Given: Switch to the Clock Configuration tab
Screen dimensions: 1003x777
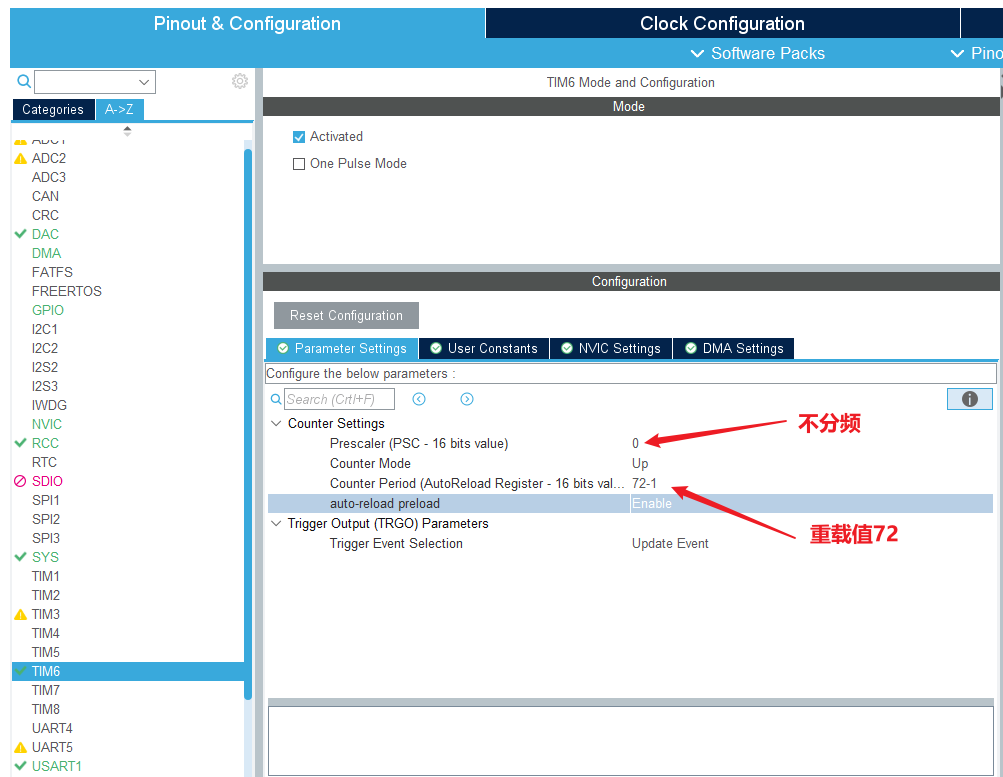Looking at the screenshot, I should (722, 23).
